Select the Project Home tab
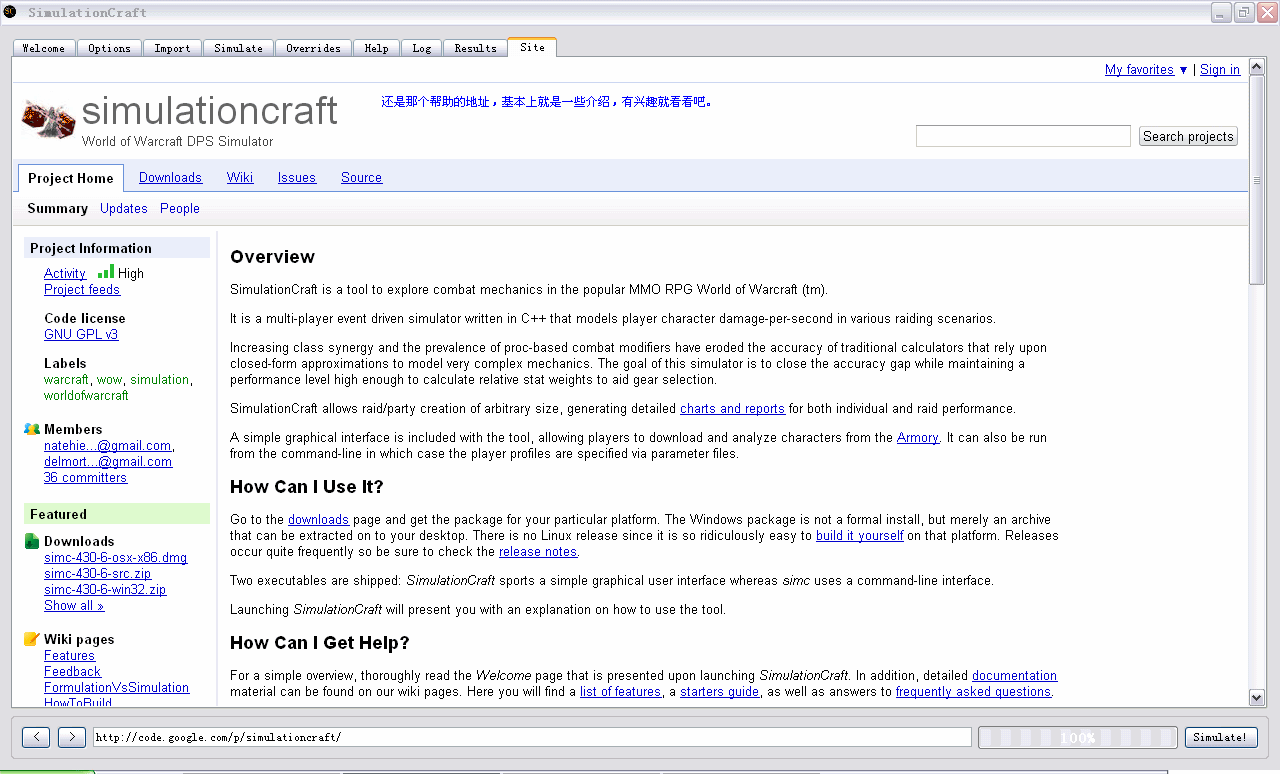 tap(71, 178)
